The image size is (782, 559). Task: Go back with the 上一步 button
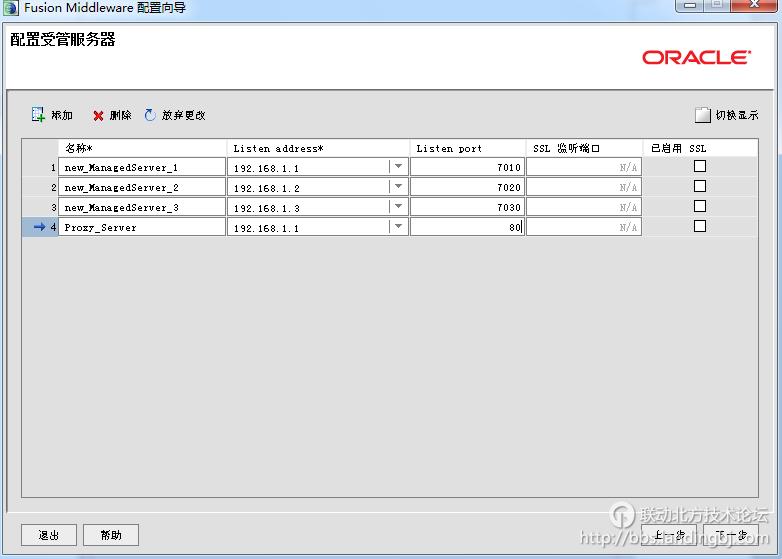coord(669,535)
